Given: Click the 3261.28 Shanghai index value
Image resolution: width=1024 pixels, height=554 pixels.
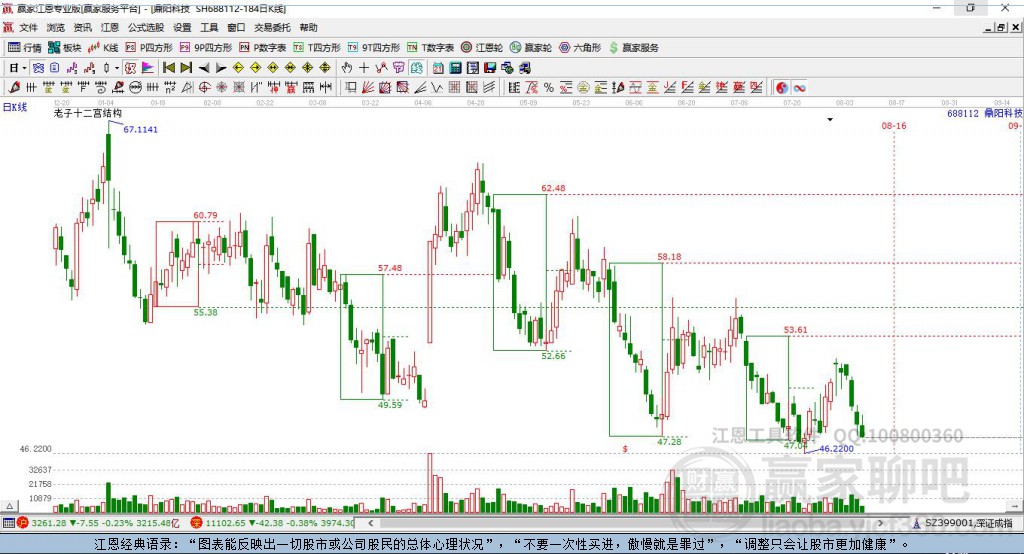Looking at the screenshot, I should pos(48,523).
